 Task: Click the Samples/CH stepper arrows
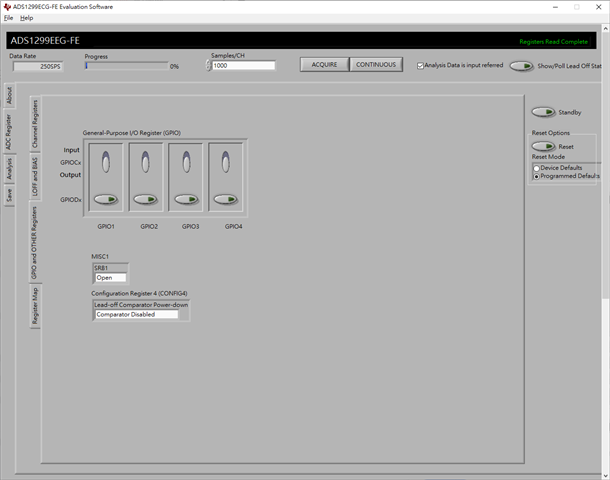(x=209, y=65)
